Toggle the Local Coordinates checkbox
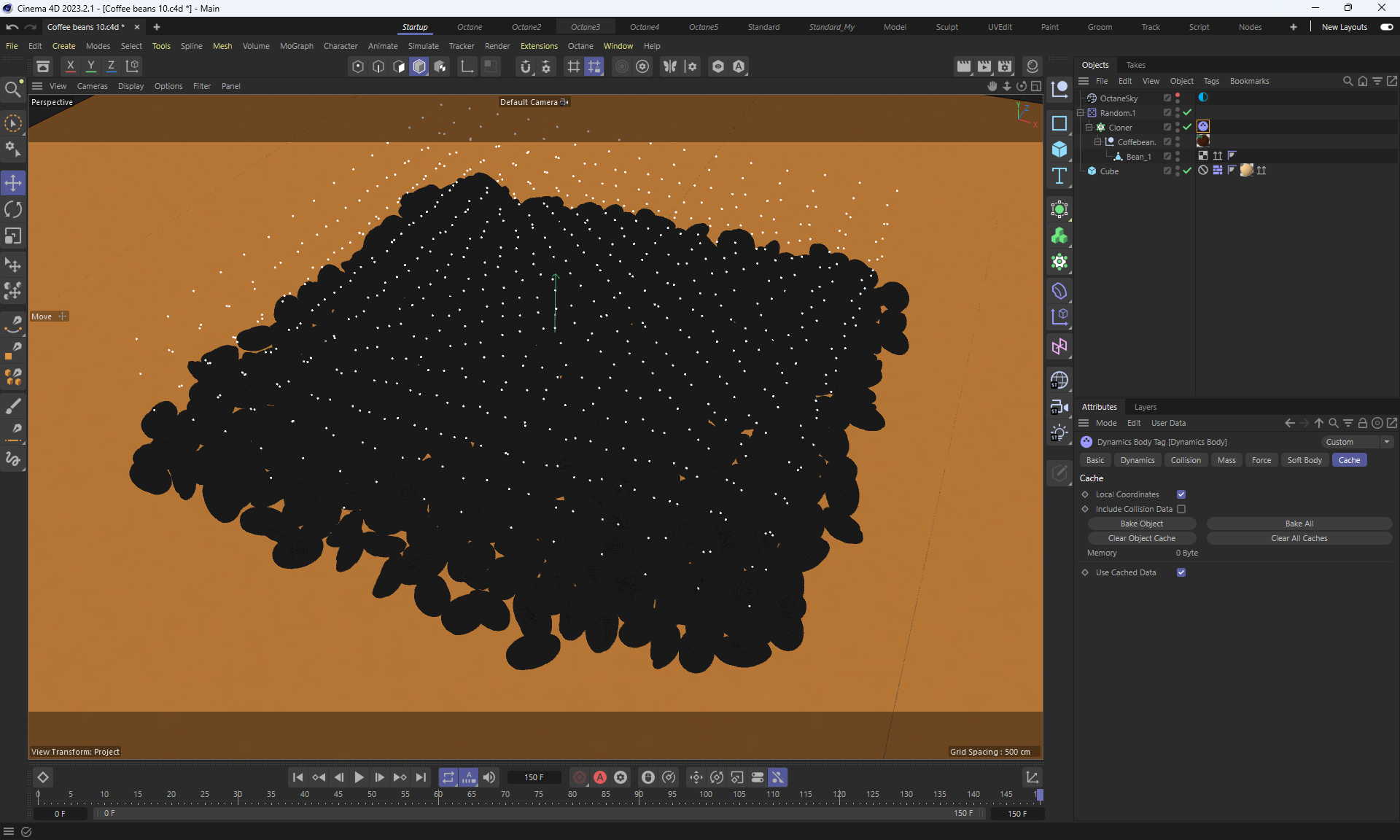This screenshot has width=1400, height=840. click(1181, 494)
